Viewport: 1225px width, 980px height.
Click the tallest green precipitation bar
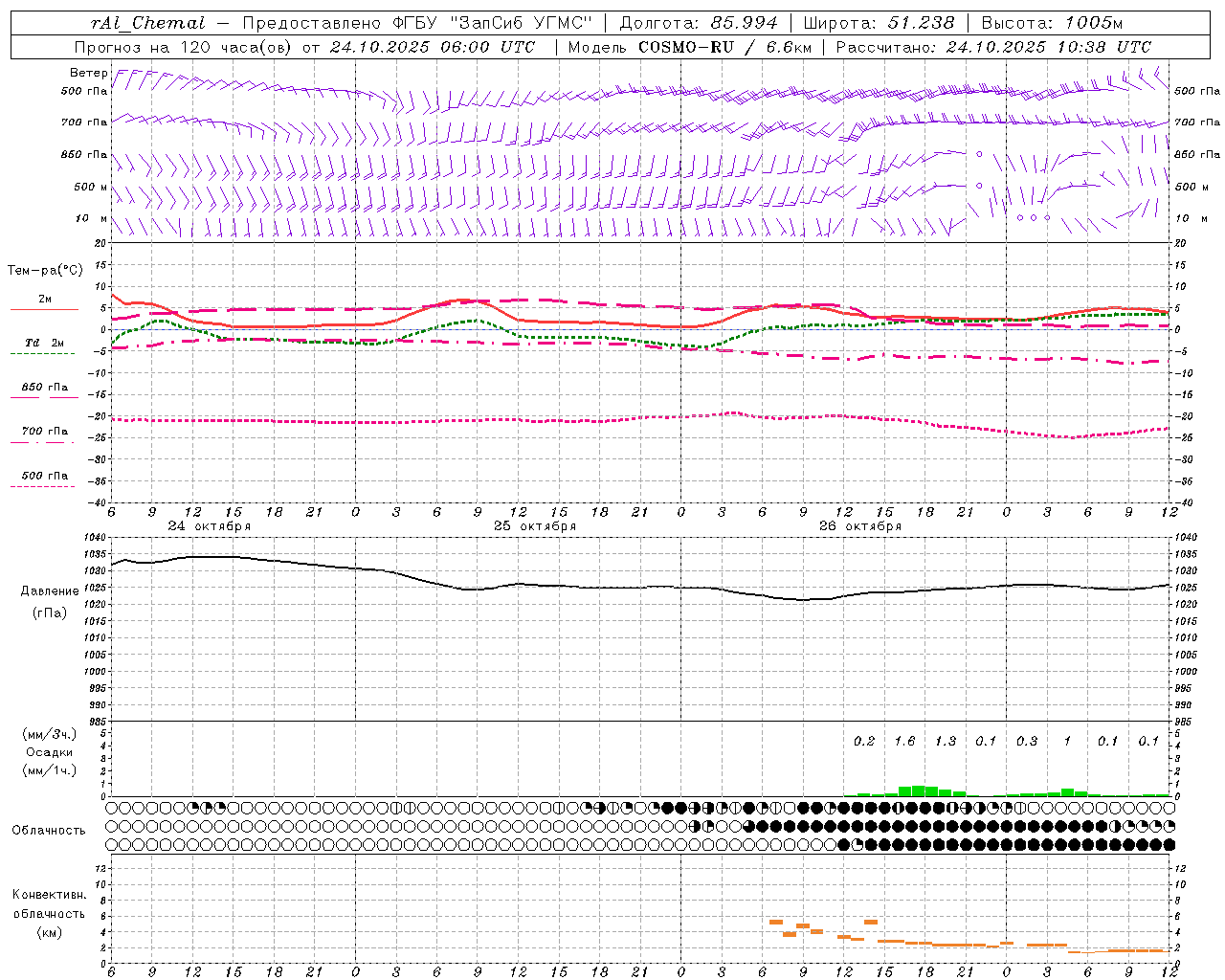[919, 791]
